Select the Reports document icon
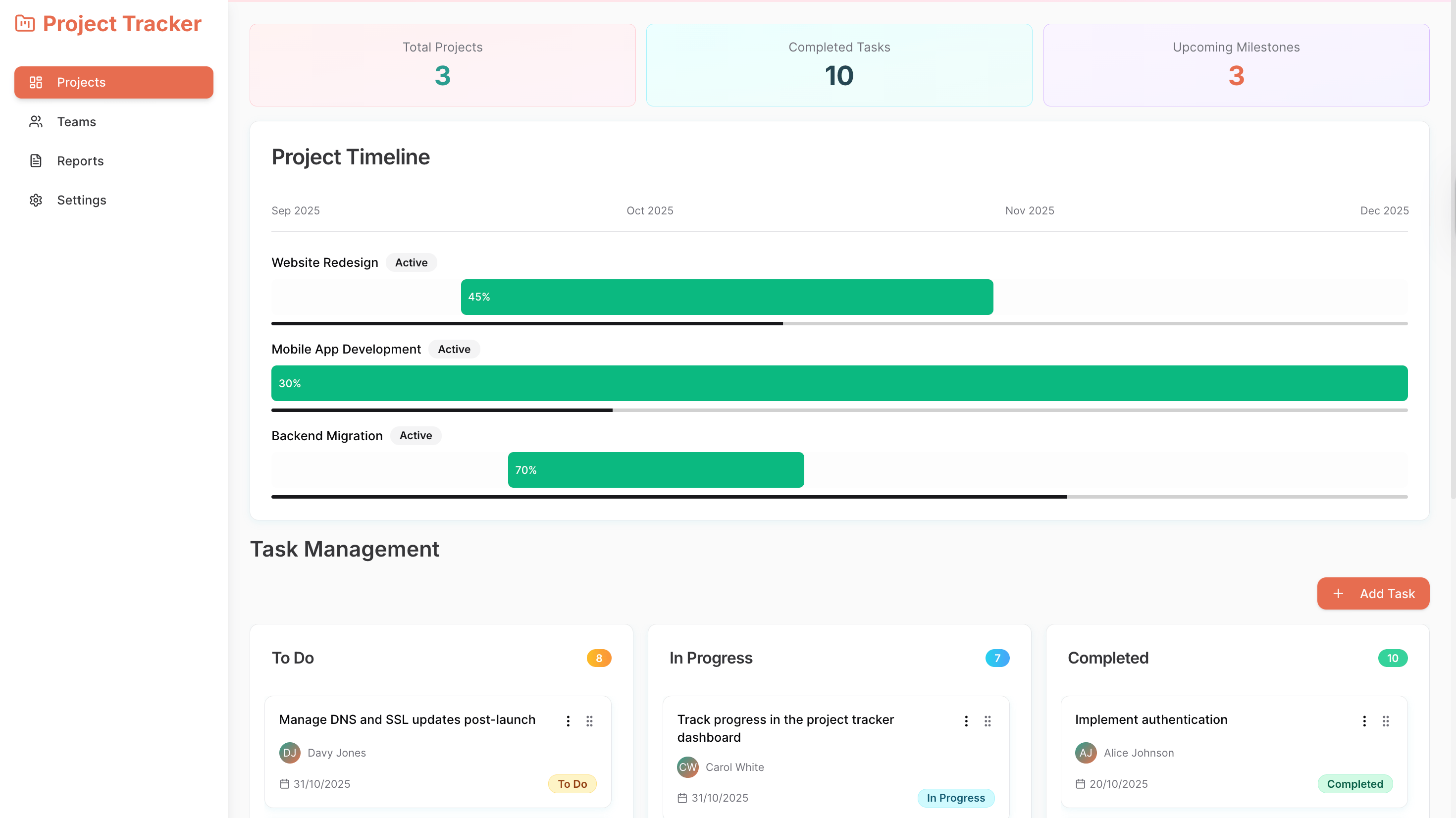The width and height of the screenshot is (1456, 818). (x=36, y=160)
